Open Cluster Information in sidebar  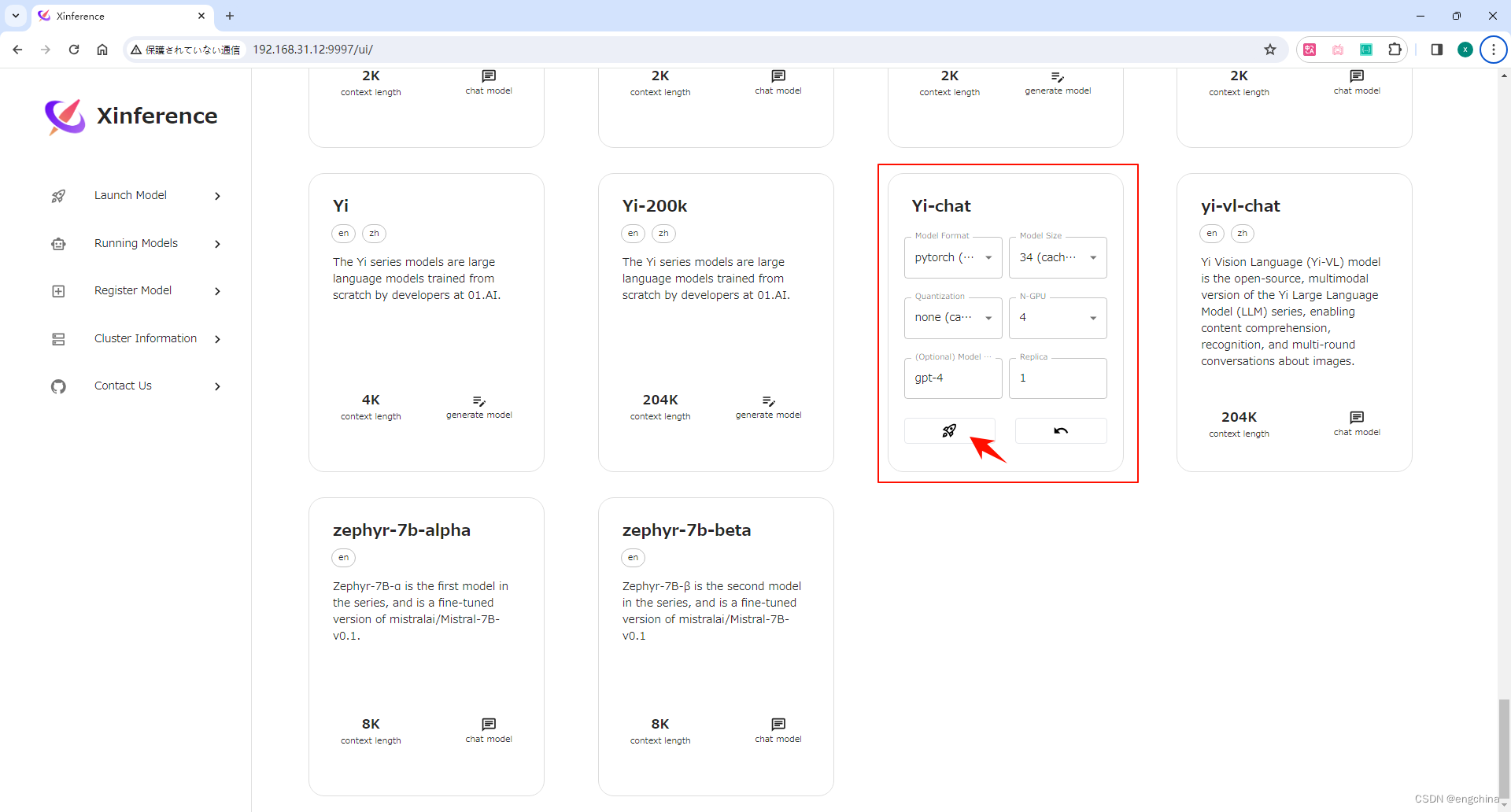click(x=146, y=338)
